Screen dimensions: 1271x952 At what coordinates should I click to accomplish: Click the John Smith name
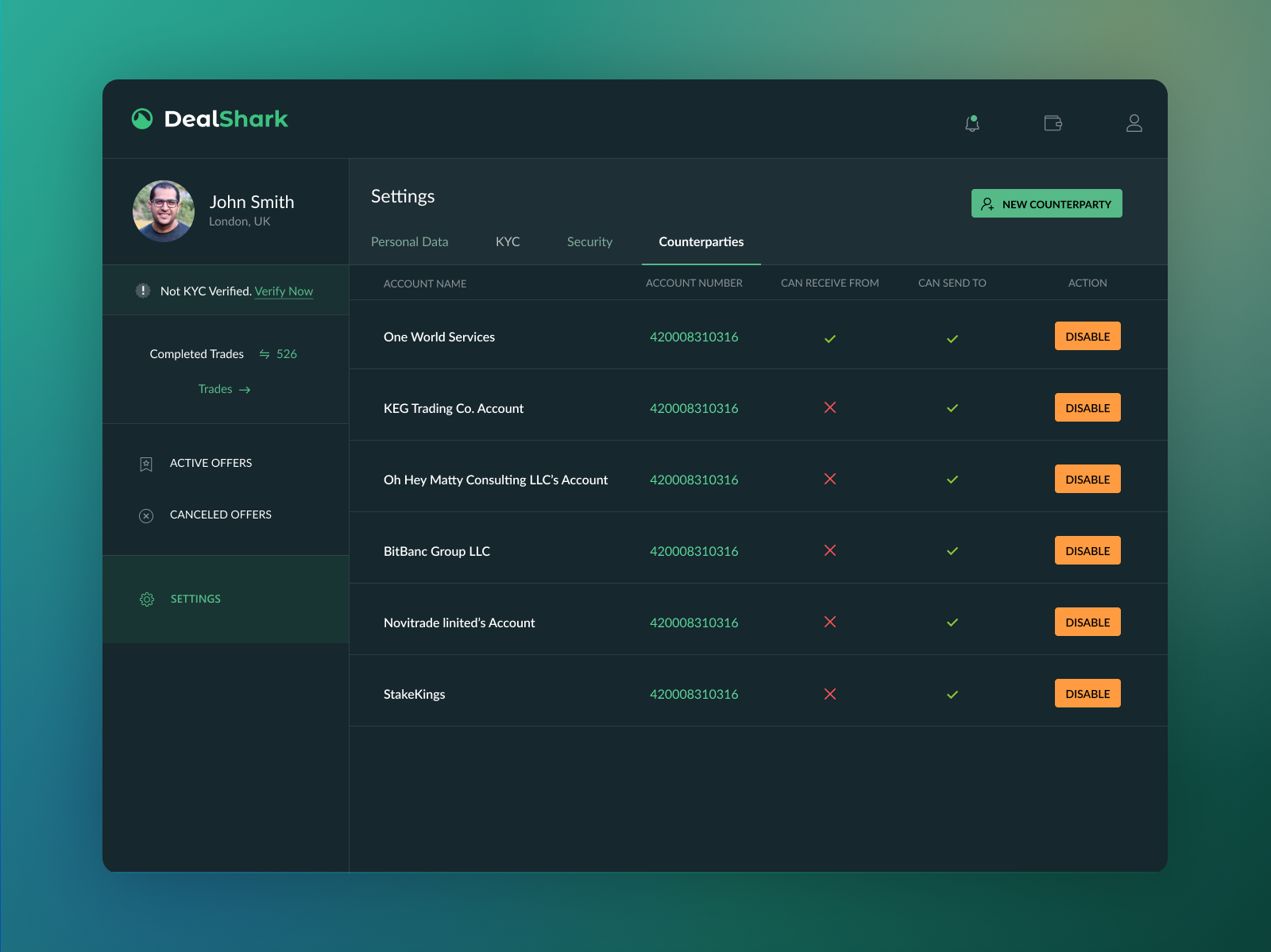(252, 202)
